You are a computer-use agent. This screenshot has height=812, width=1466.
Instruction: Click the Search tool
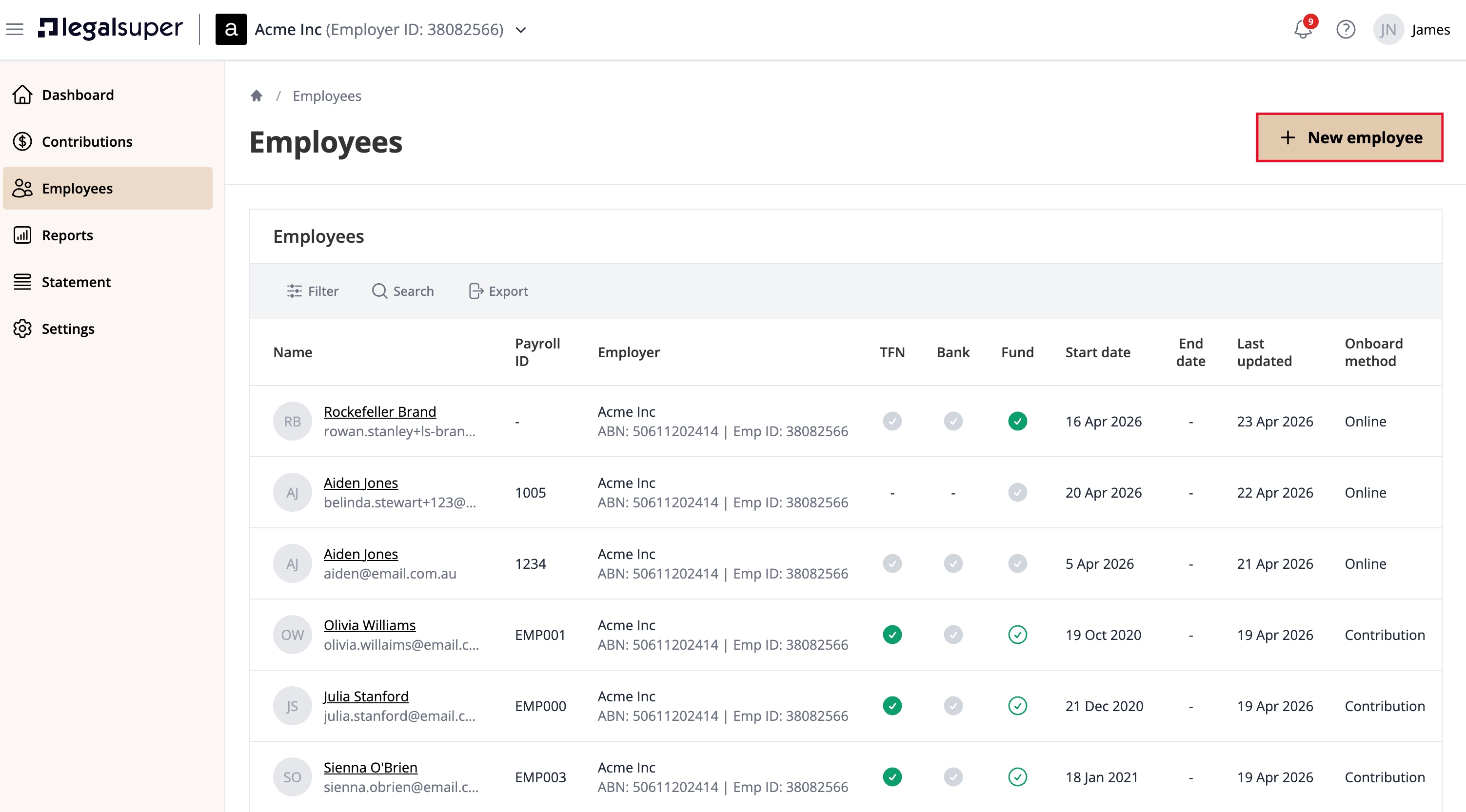point(402,290)
